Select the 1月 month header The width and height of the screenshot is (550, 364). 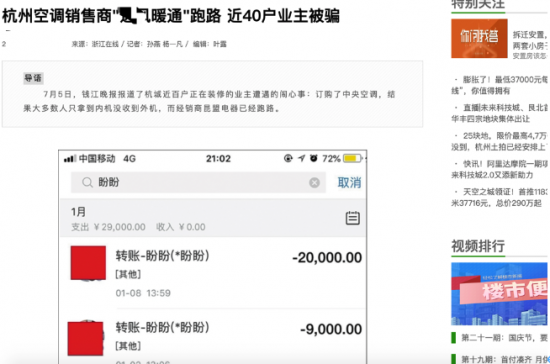tap(78, 212)
